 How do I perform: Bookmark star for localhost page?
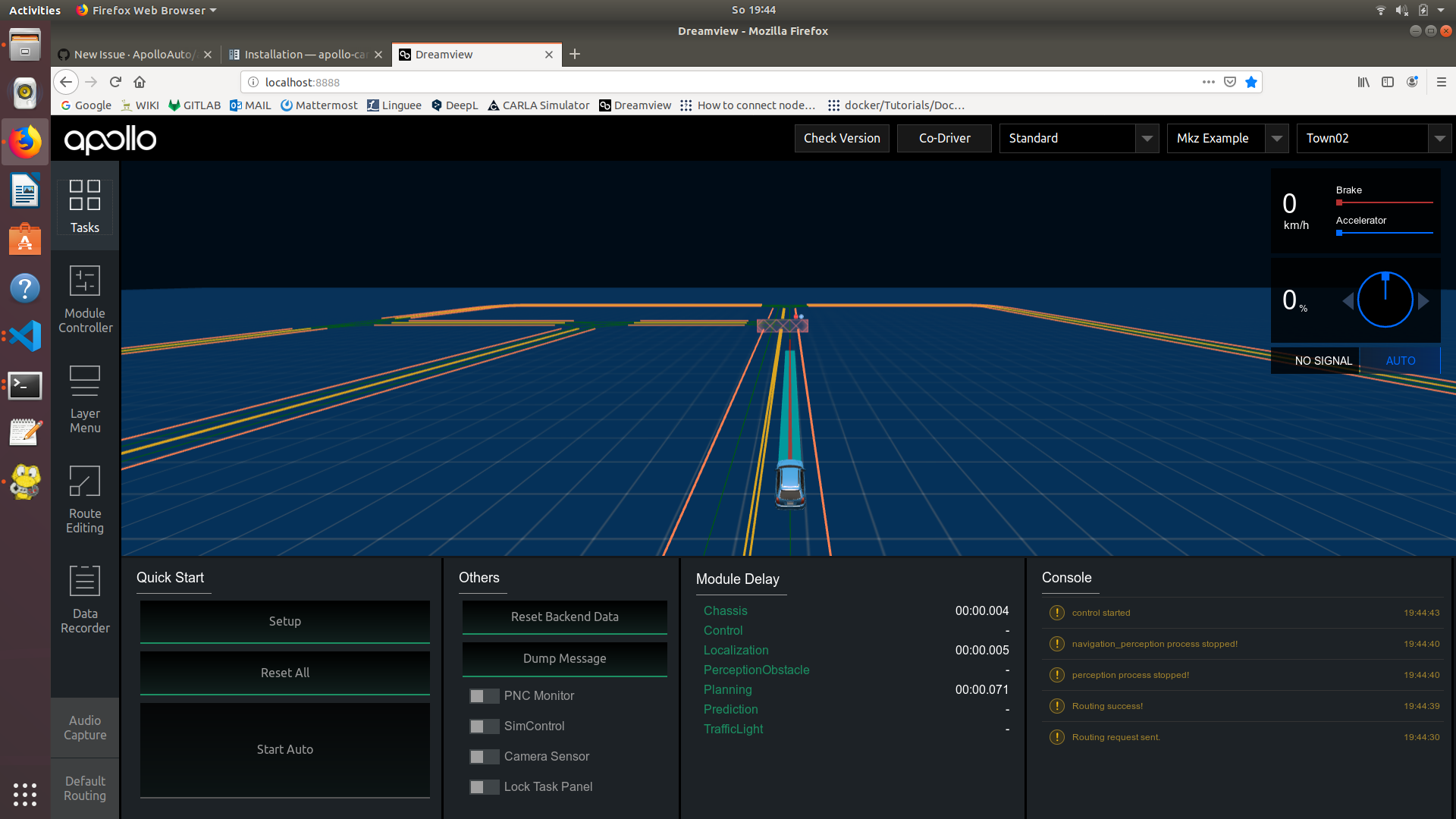1251,82
